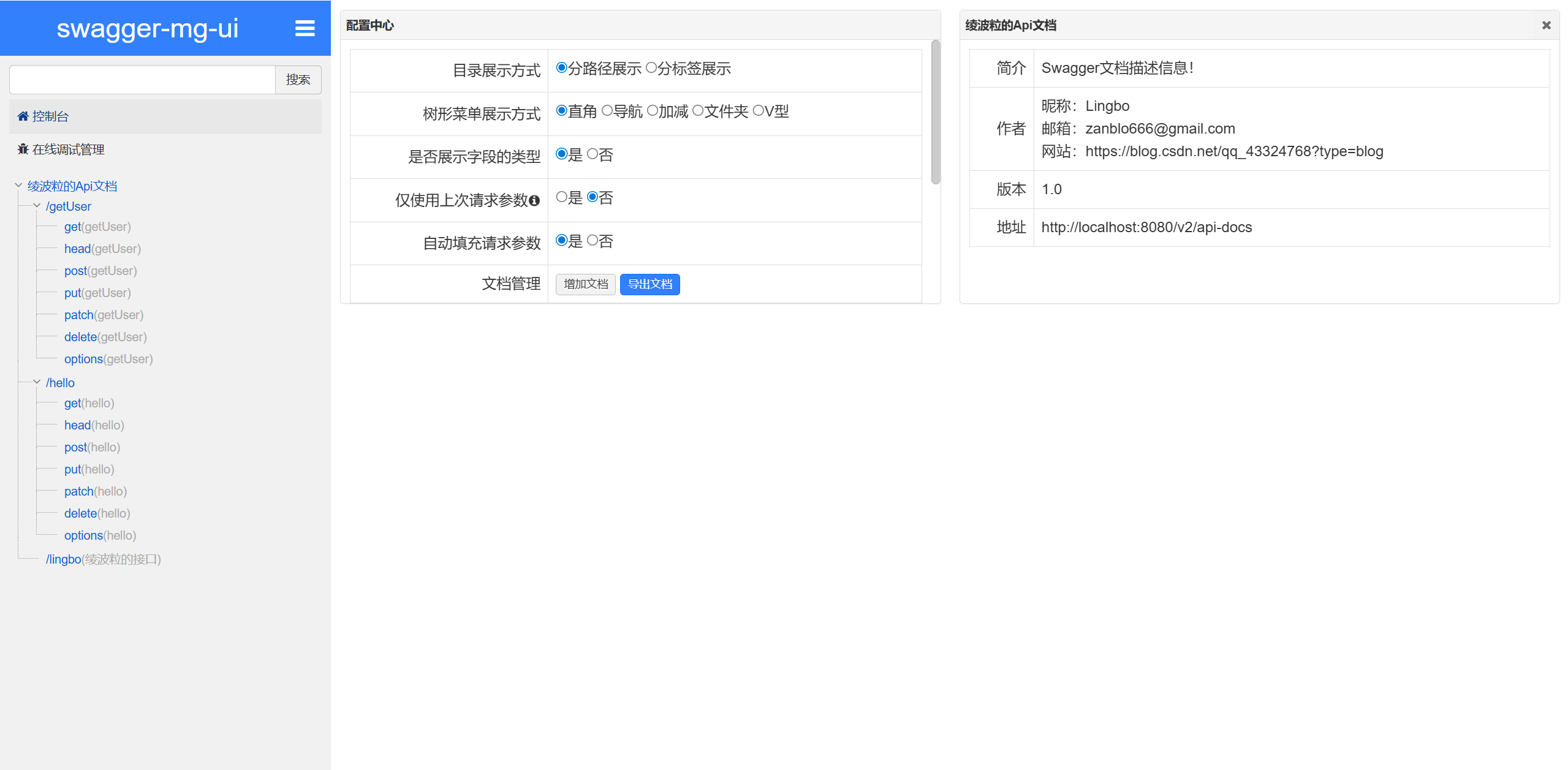Collapse the /getUser tree node
1568x770 pixels.
(37, 206)
